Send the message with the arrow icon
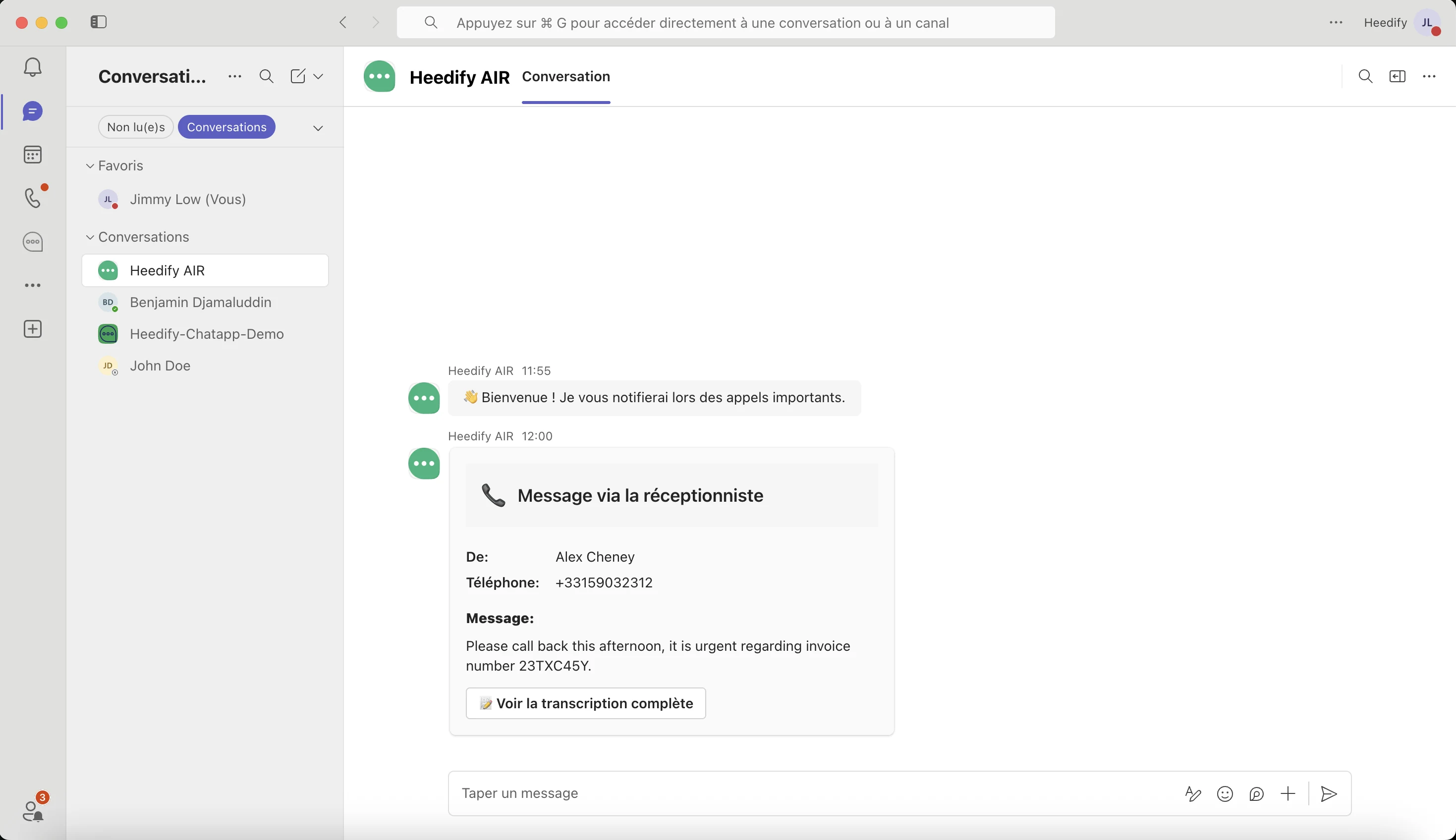1456x840 pixels. click(x=1329, y=794)
